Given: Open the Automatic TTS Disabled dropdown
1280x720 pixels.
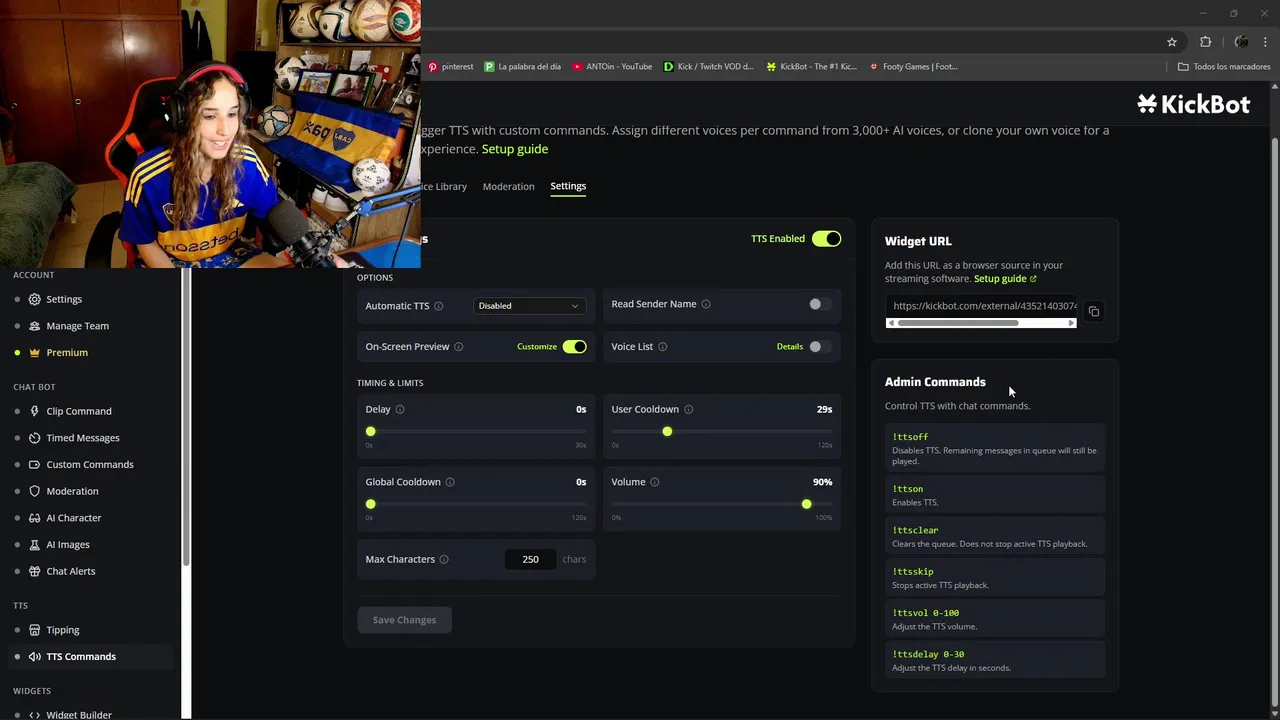Looking at the screenshot, I should pyautogui.click(x=529, y=306).
